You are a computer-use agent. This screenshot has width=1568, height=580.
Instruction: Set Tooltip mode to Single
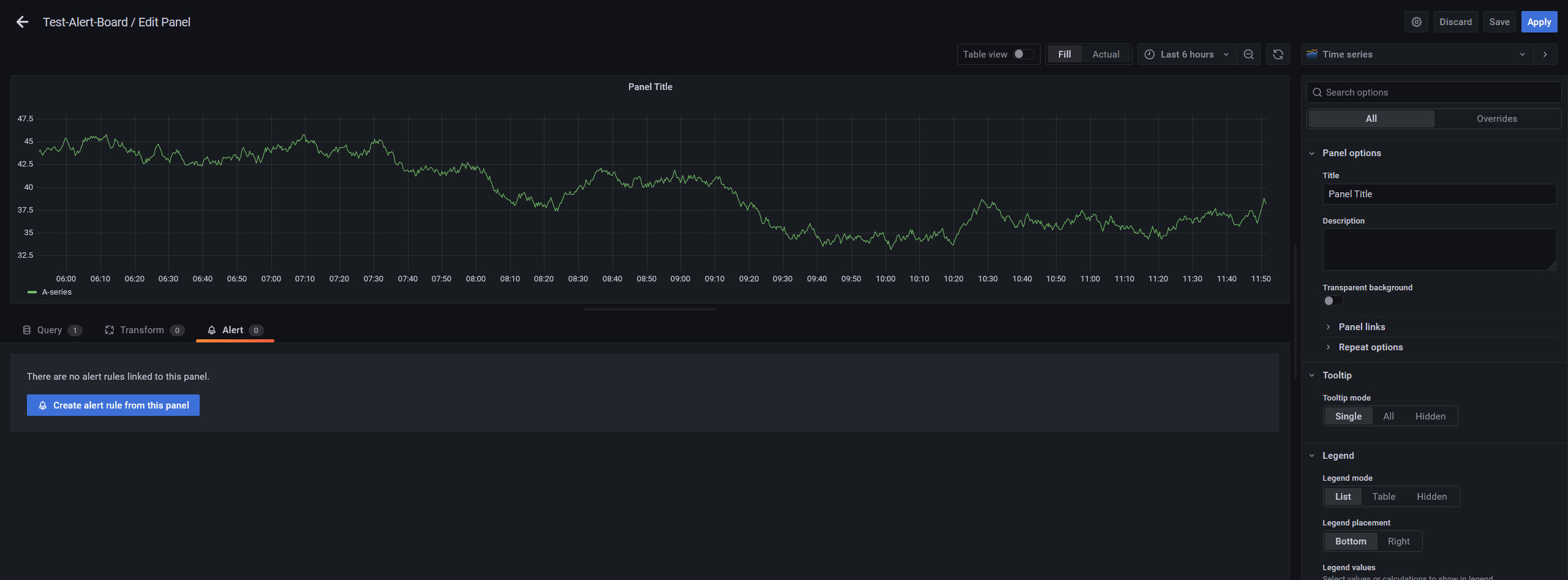(1348, 416)
